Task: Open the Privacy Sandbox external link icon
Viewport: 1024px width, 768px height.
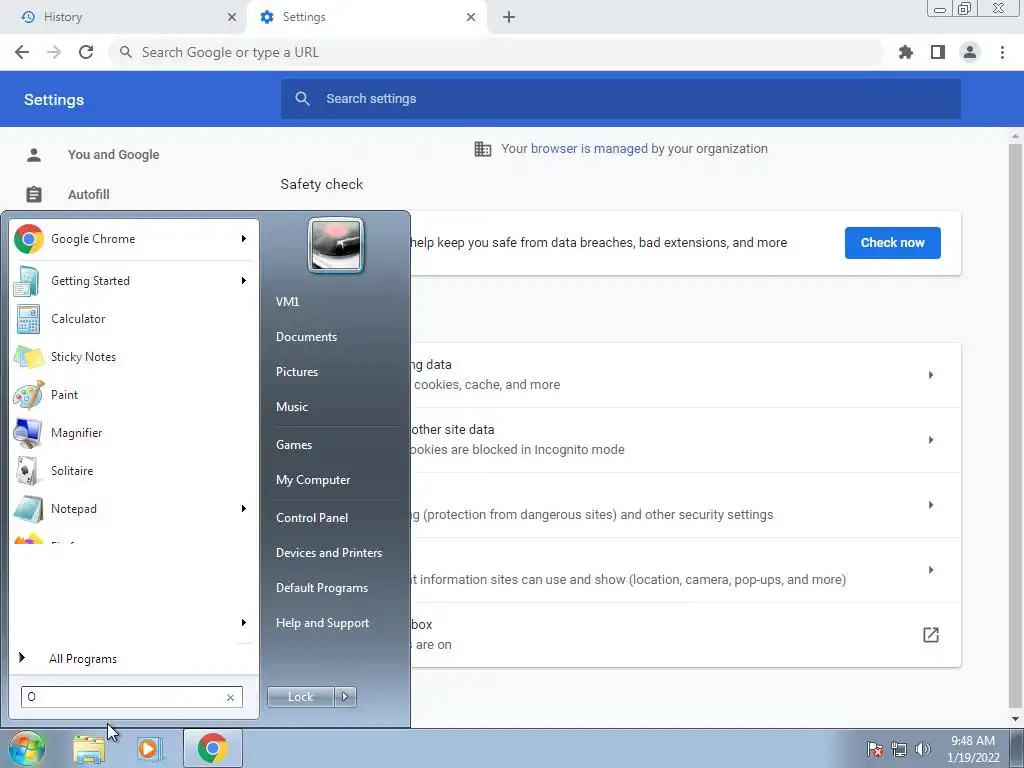Action: (931, 635)
